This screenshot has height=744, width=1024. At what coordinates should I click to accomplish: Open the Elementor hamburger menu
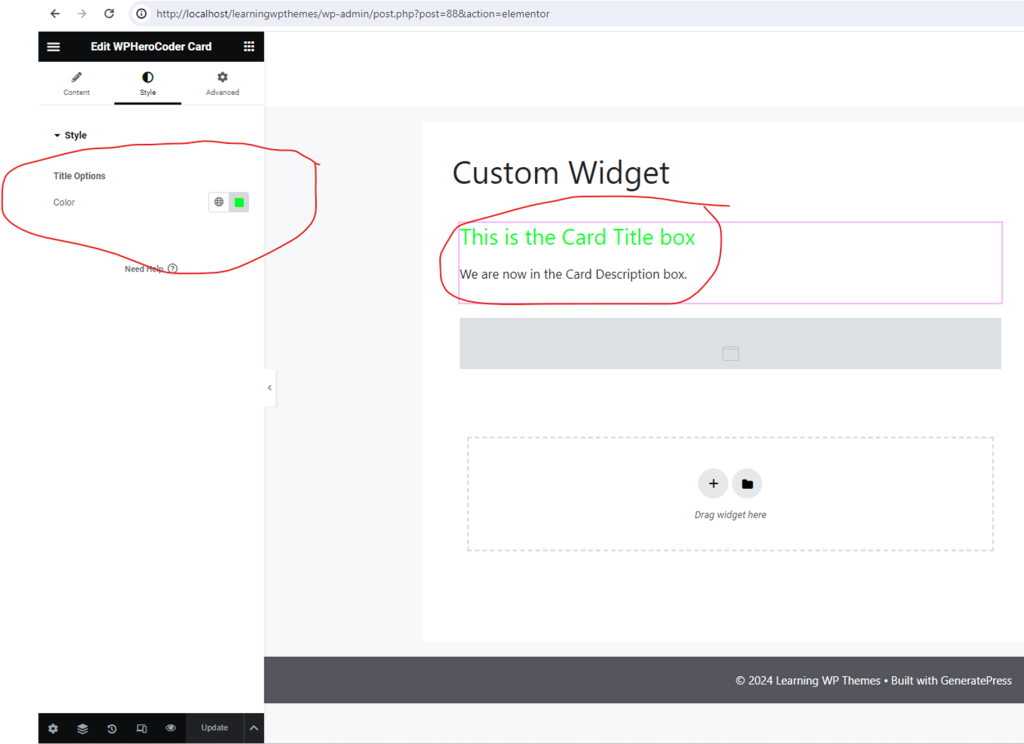tap(54, 47)
